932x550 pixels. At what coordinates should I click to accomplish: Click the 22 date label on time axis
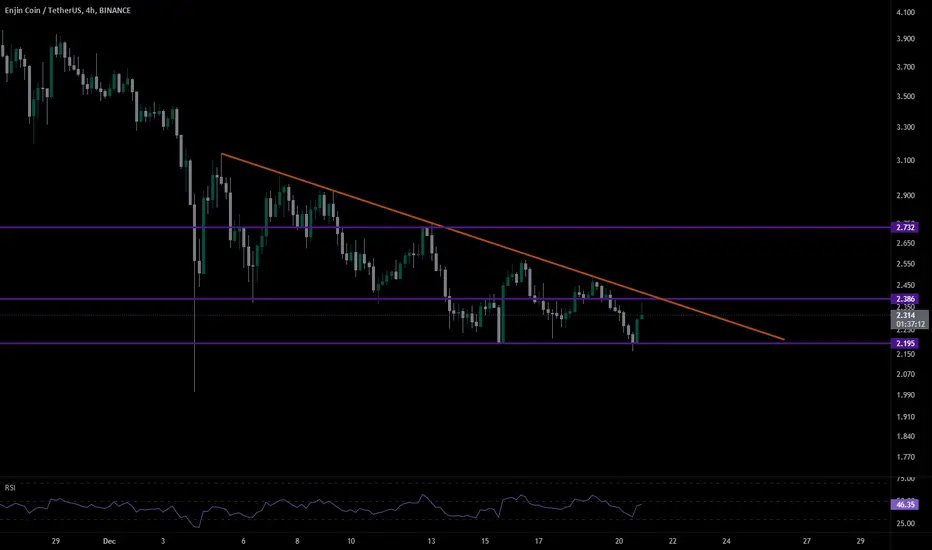[x=672, y=541]
